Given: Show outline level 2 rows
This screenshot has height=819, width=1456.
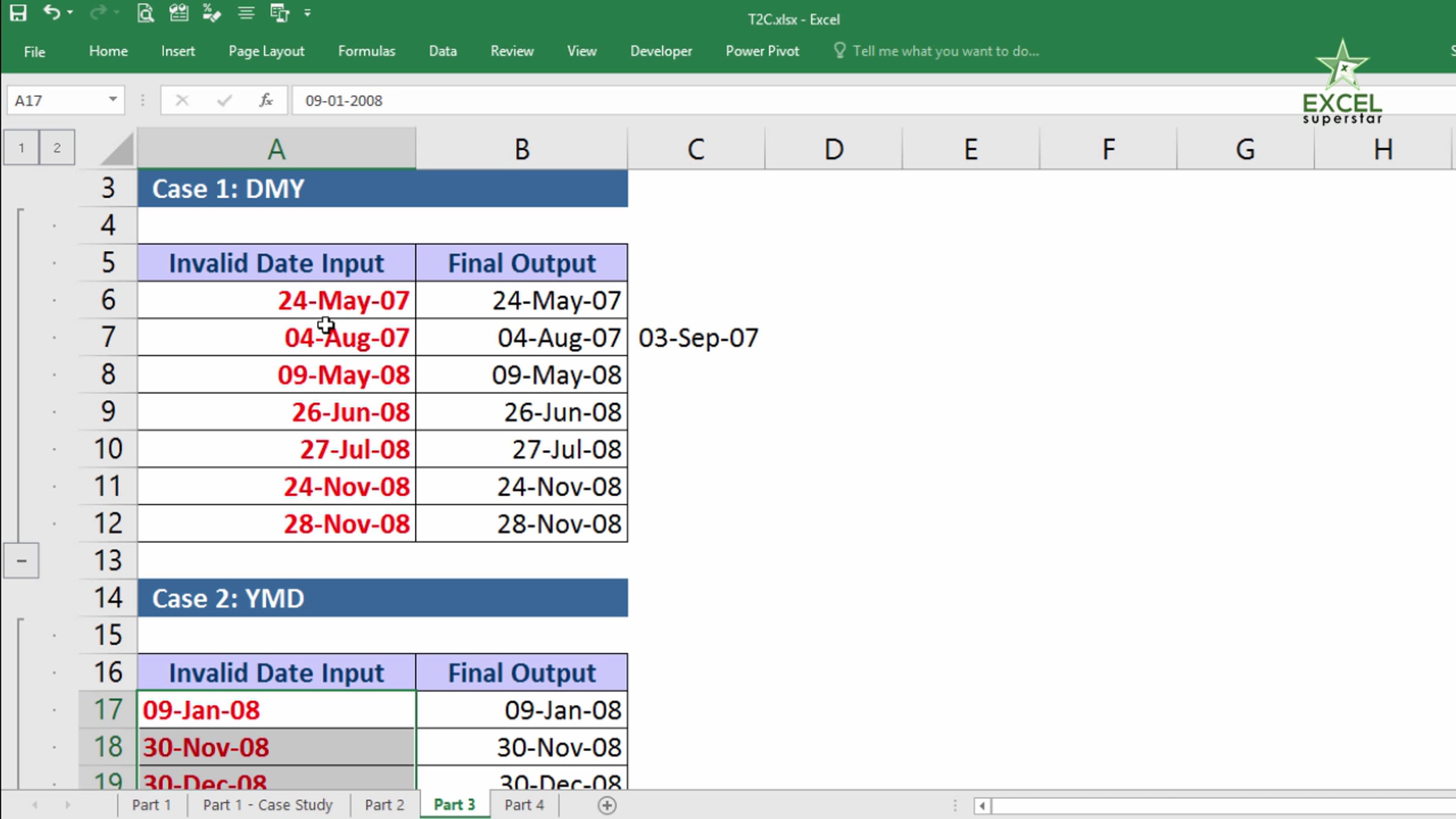Looking at the screenshot, I should [57, 147].
